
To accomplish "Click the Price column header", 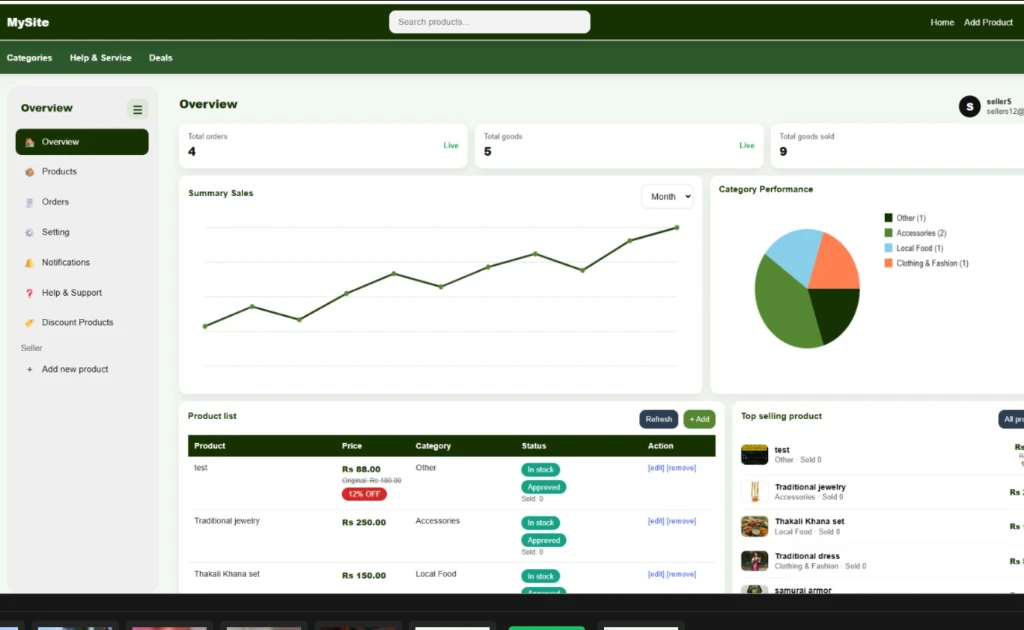I will pyautogui.click(x=351, y=446).
